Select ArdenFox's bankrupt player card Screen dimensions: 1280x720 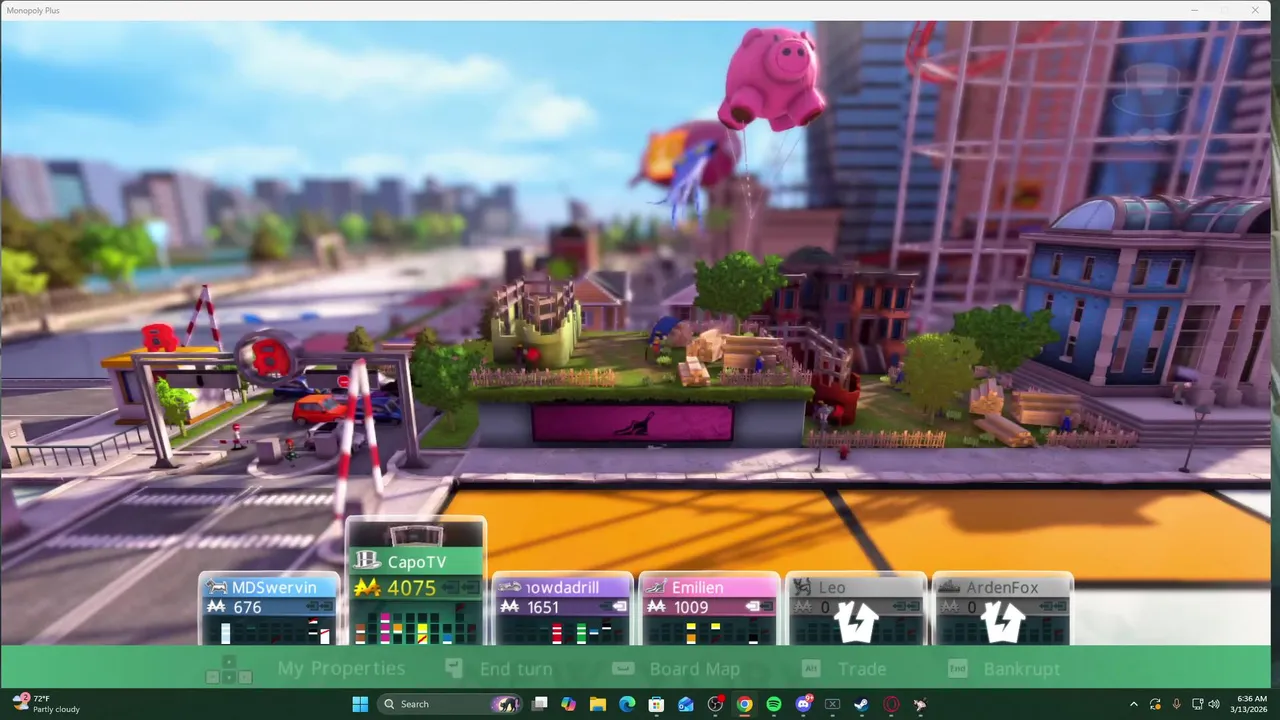pyautogui.click(x=1002, y=609)
